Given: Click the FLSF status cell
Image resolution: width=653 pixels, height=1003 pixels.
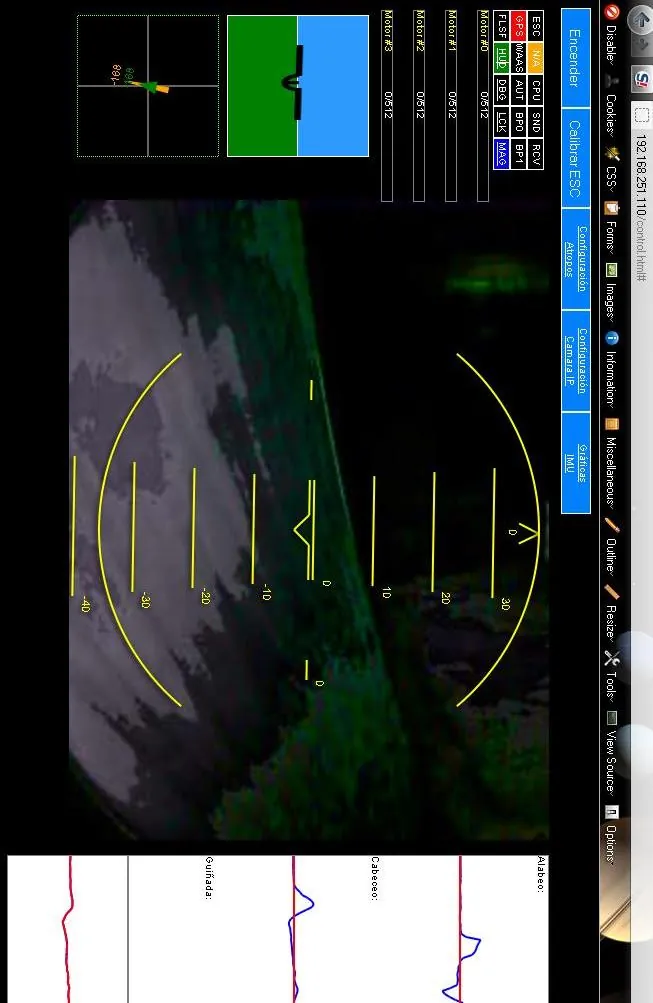Looking at the screenshot, I should click(x=502, y=26).
